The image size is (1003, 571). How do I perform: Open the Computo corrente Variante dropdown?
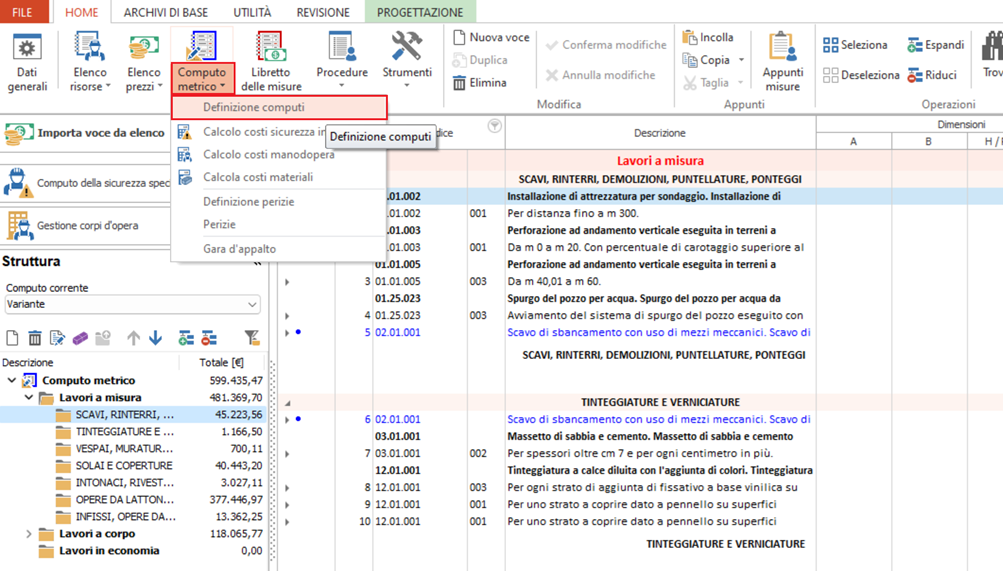pos(132,304)
